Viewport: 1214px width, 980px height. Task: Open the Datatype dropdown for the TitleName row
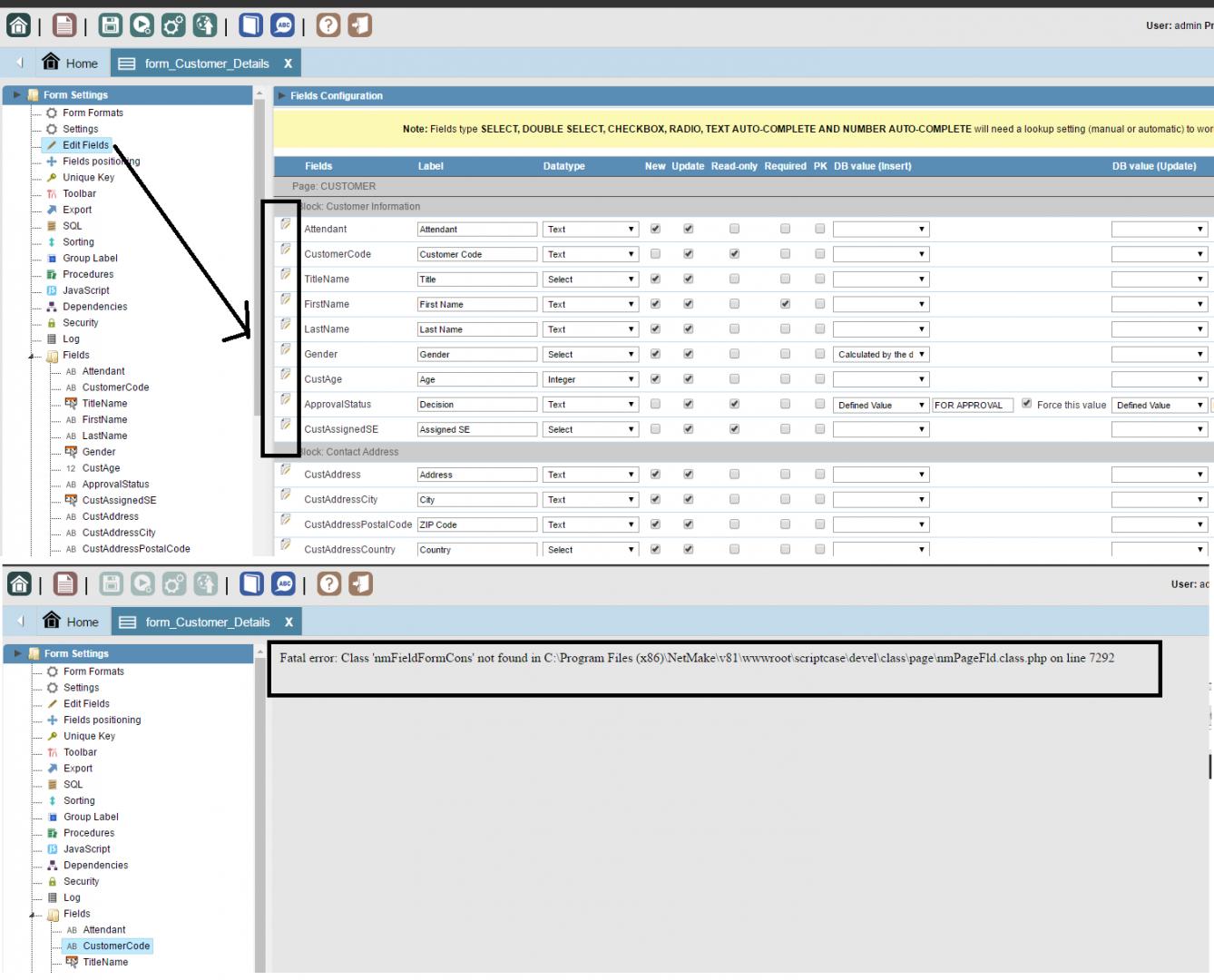tap(591, 279)
